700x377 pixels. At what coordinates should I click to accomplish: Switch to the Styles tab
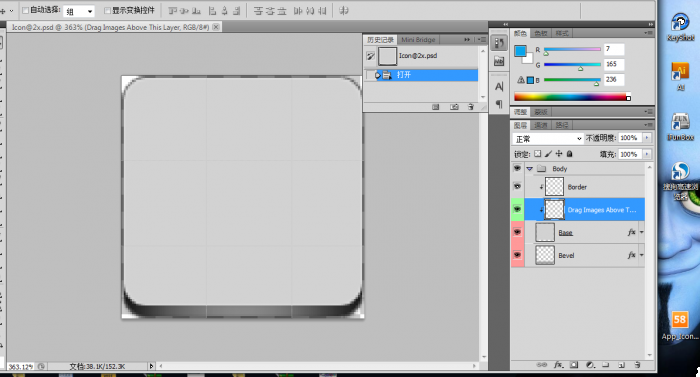coord(562,33)
